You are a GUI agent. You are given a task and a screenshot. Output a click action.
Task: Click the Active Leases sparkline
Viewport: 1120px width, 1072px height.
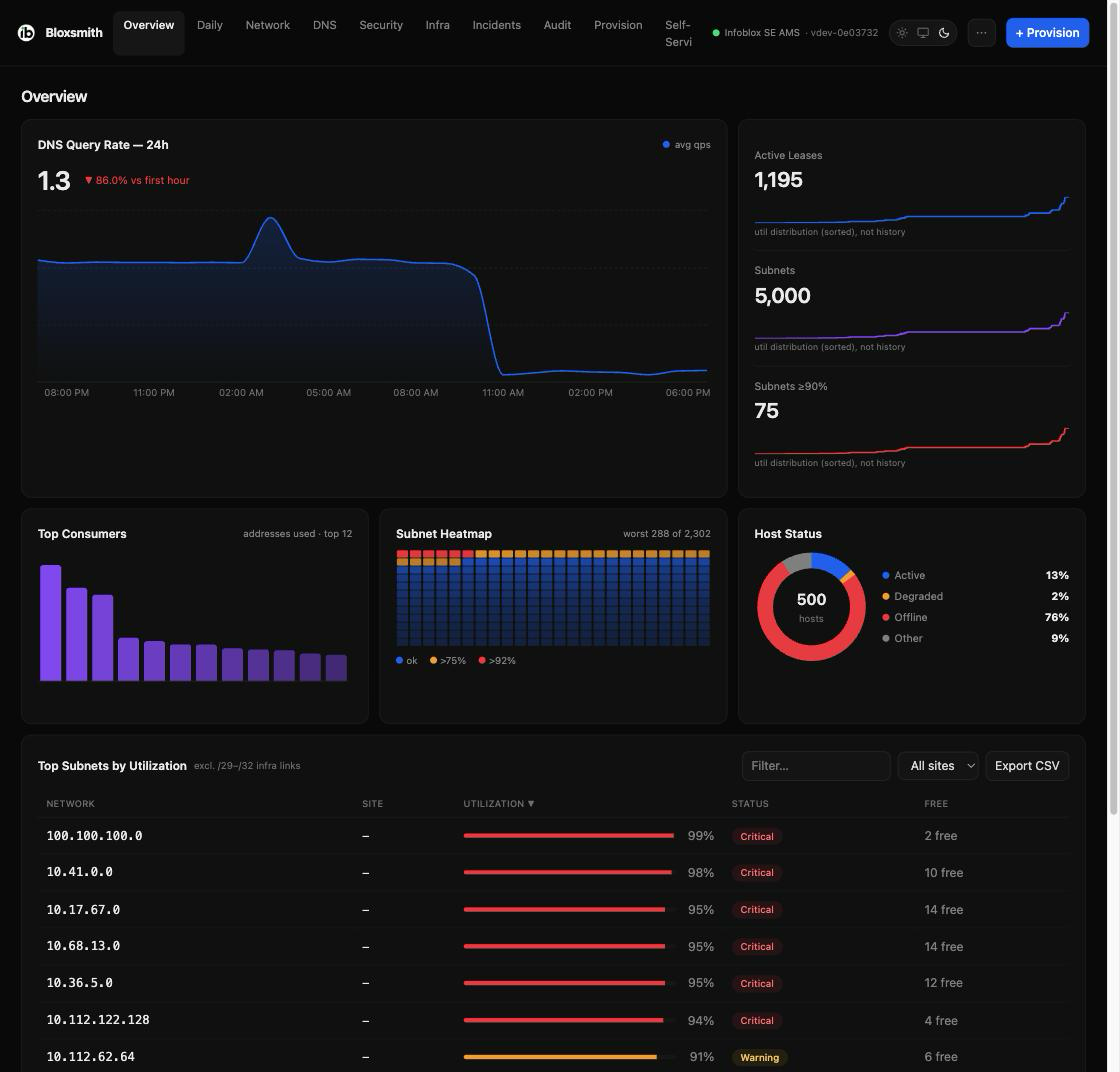click(x=911, y=210)
